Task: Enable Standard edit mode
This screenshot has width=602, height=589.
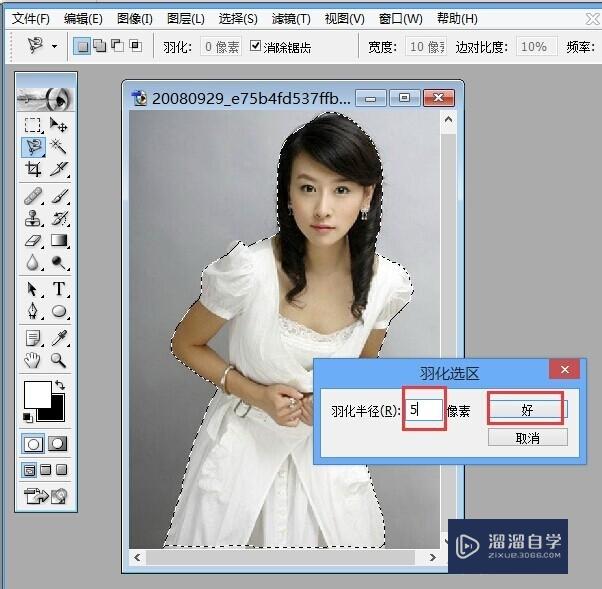Action: point(33,444)
